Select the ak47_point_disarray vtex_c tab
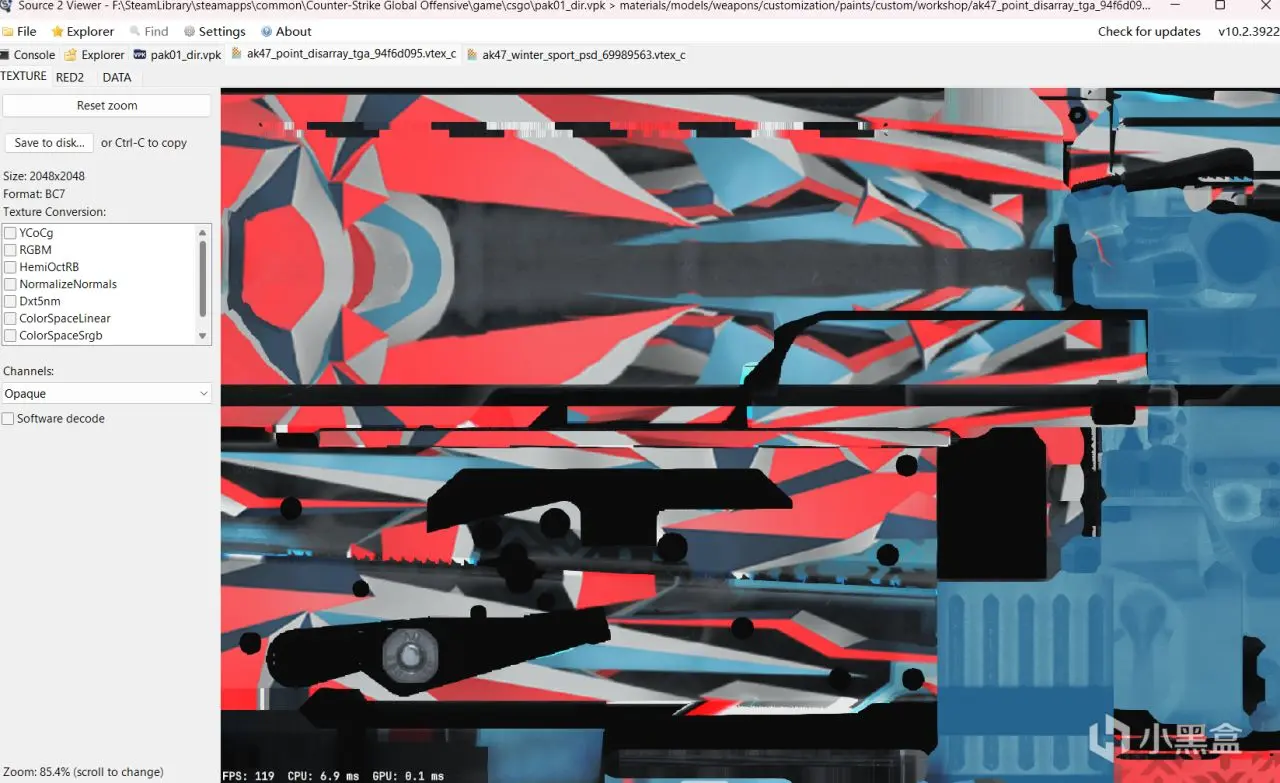Image resolution: width=1280 pixels, height=783 pixels. (343, 54)
